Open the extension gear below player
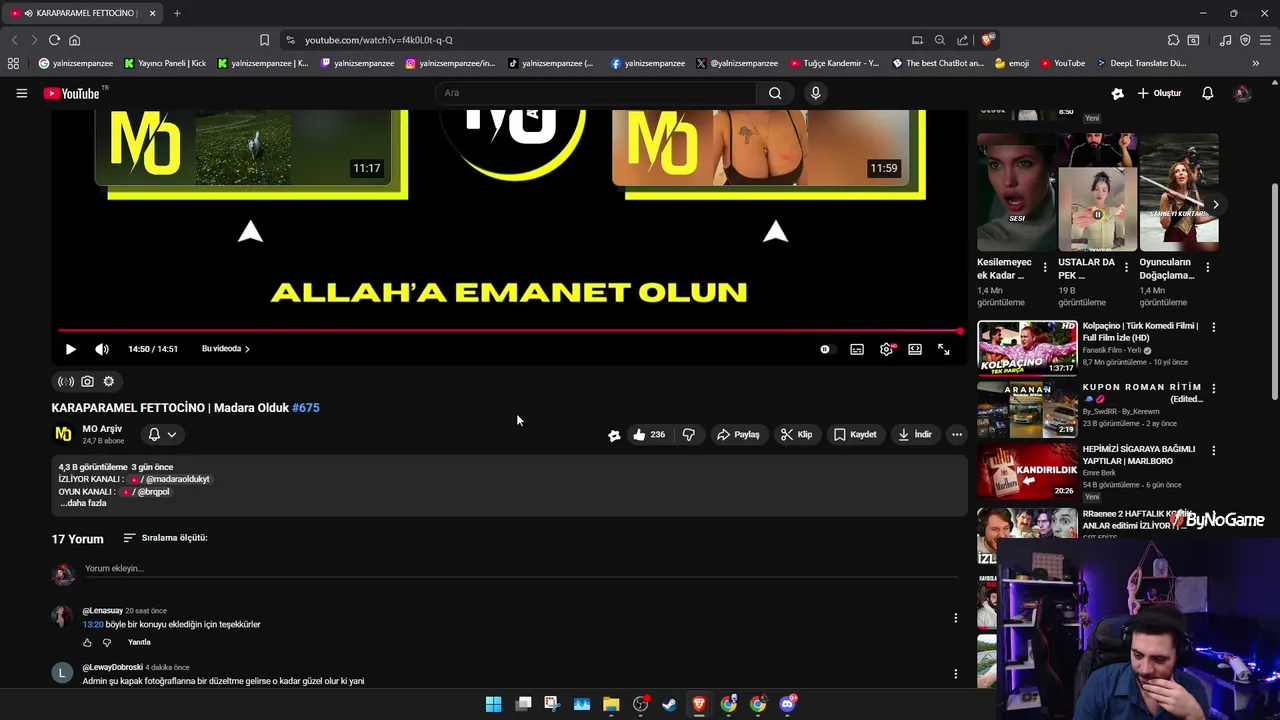Screen dimensions: 1280x720 pos(109,381)
